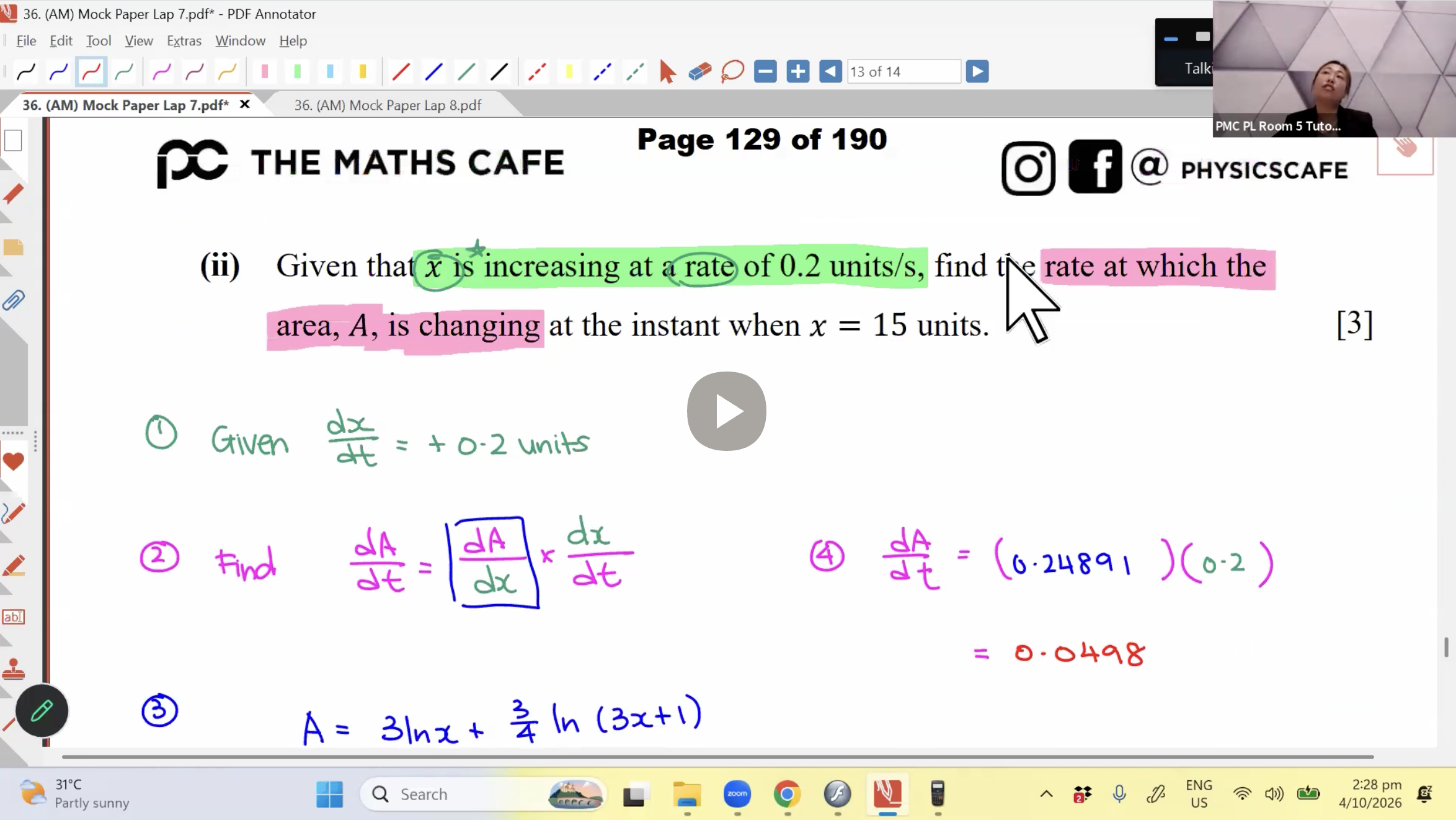Select the red straight line tool
Screen dimensions: 1456x820
tap(401, 72)
